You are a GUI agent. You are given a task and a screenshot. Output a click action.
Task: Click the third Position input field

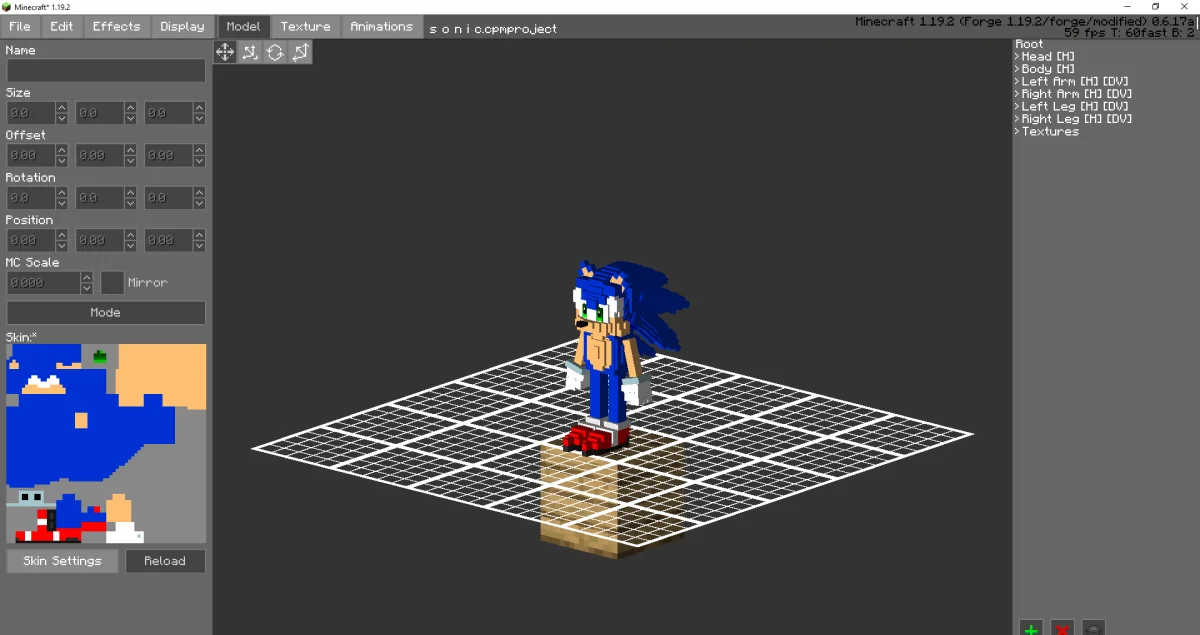[x=169, y=241]
